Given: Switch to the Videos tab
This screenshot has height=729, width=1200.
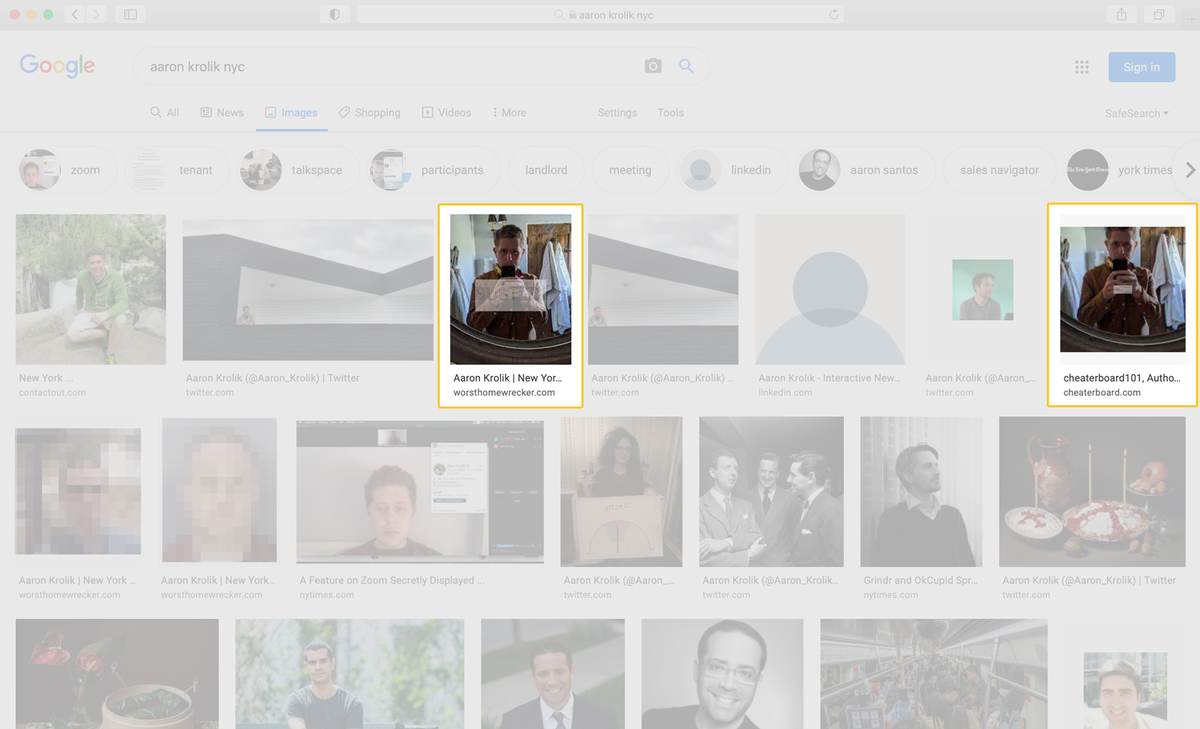Looking at the screenshot, I should [x=446, y=113].
